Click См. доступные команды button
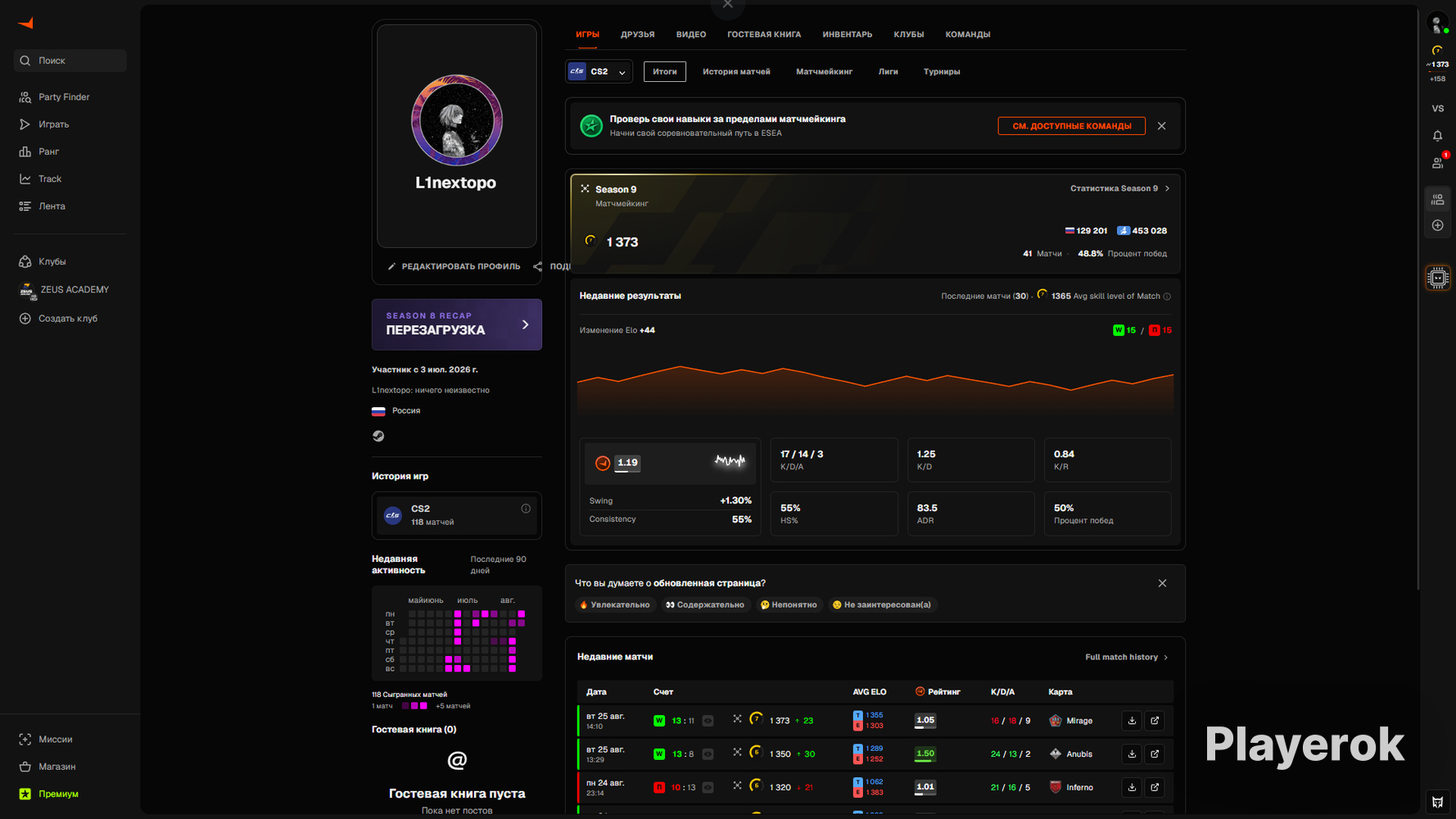The width and height of the screenshot is (1456, 819). point(1072,126)
